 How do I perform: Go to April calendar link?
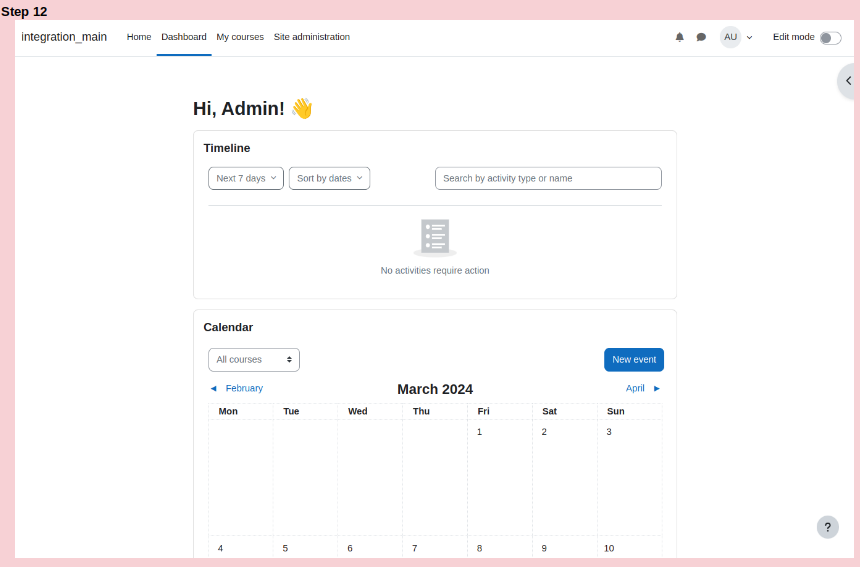635,388
